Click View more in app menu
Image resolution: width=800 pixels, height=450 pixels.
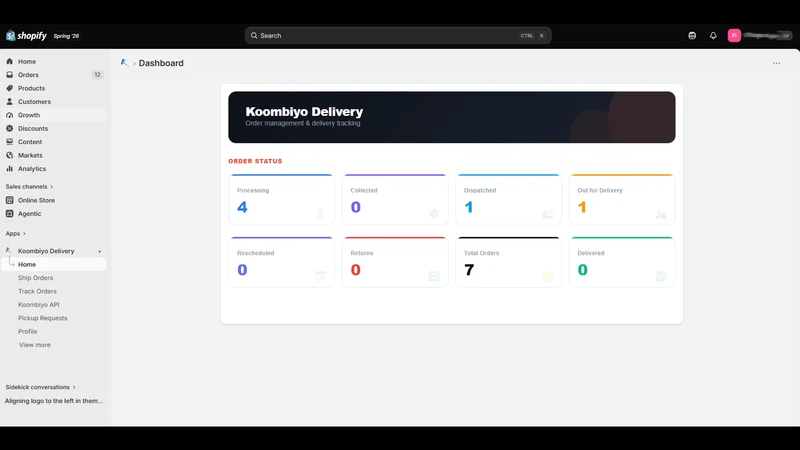(x=35, y=345)
